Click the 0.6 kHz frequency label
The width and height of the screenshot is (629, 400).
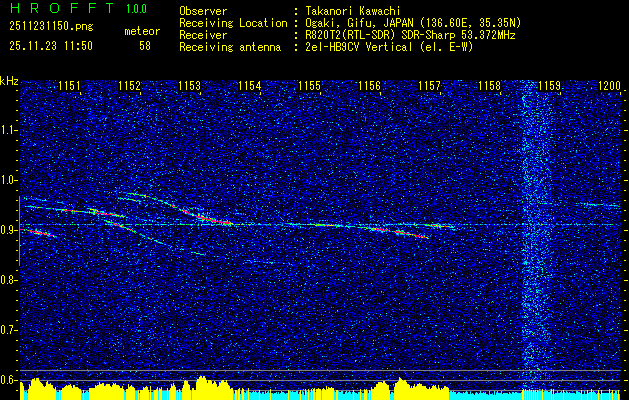tap(9, 380)
